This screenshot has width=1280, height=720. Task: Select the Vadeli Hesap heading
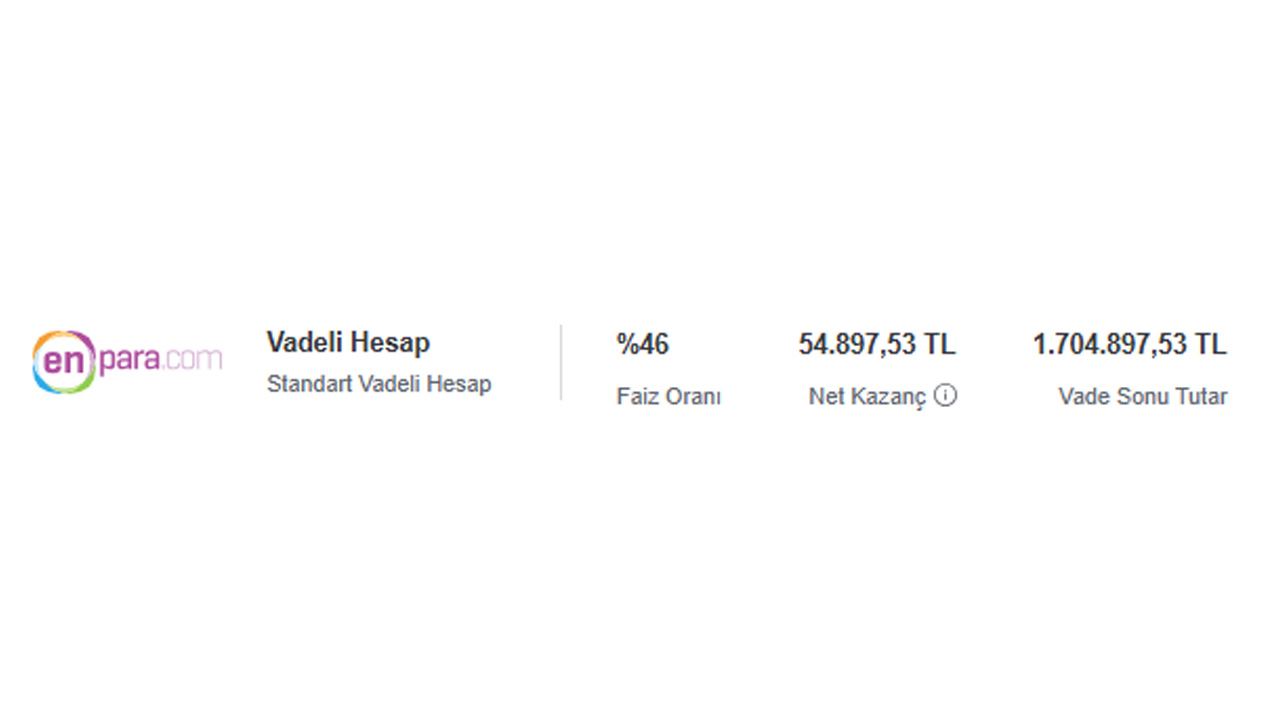pyautogui.click(x=348, y=342)
